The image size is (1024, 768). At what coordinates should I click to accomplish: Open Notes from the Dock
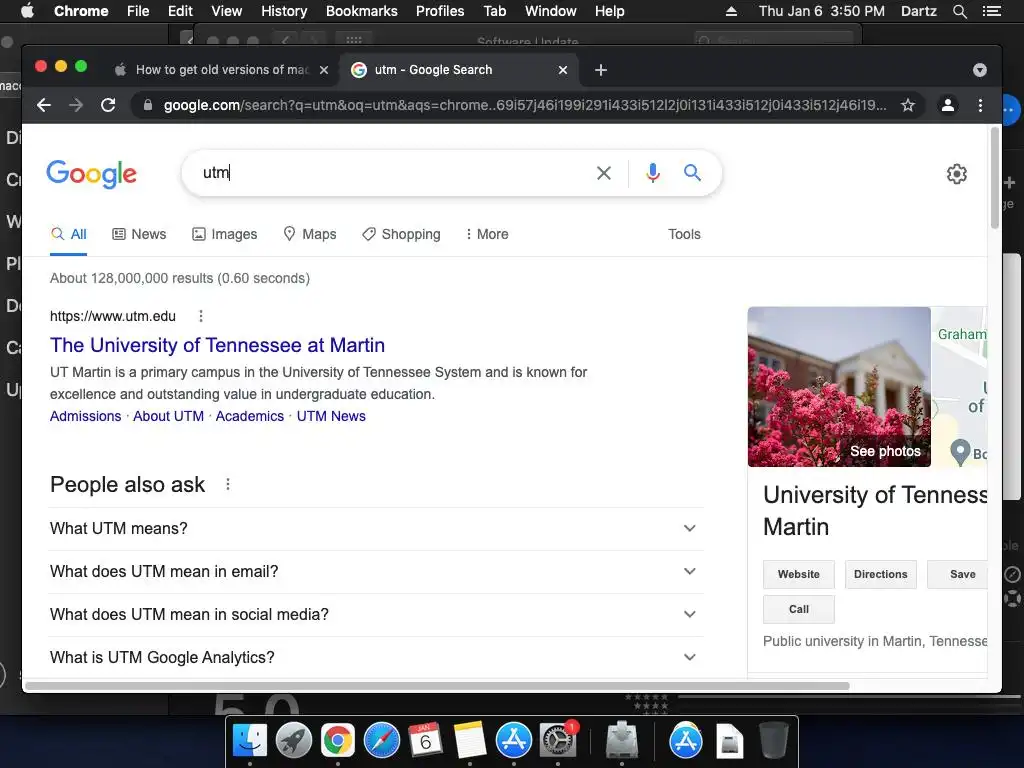click(x=470, y=741)
